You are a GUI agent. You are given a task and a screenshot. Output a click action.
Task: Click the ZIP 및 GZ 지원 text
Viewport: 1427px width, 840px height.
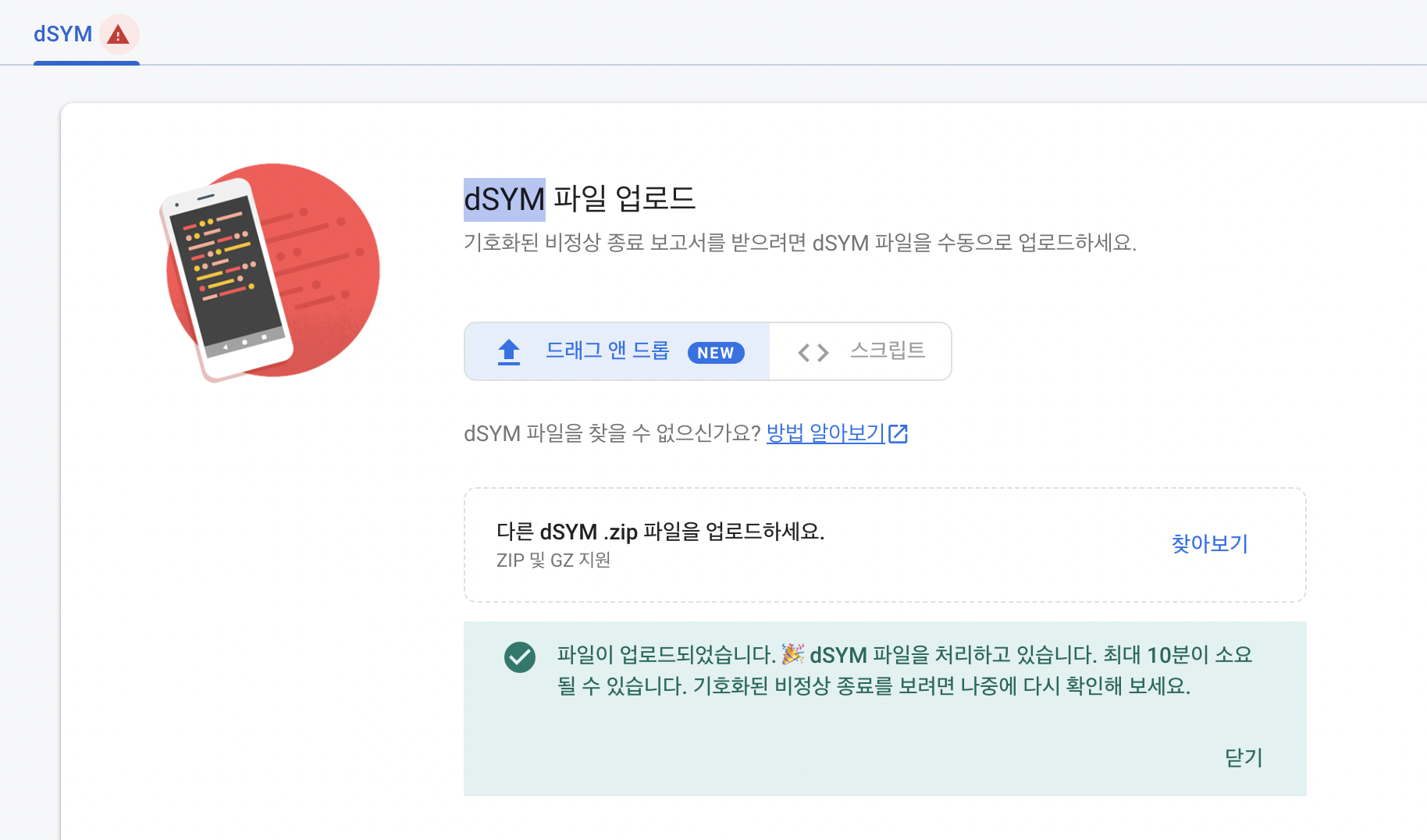(x=553, y=561)
